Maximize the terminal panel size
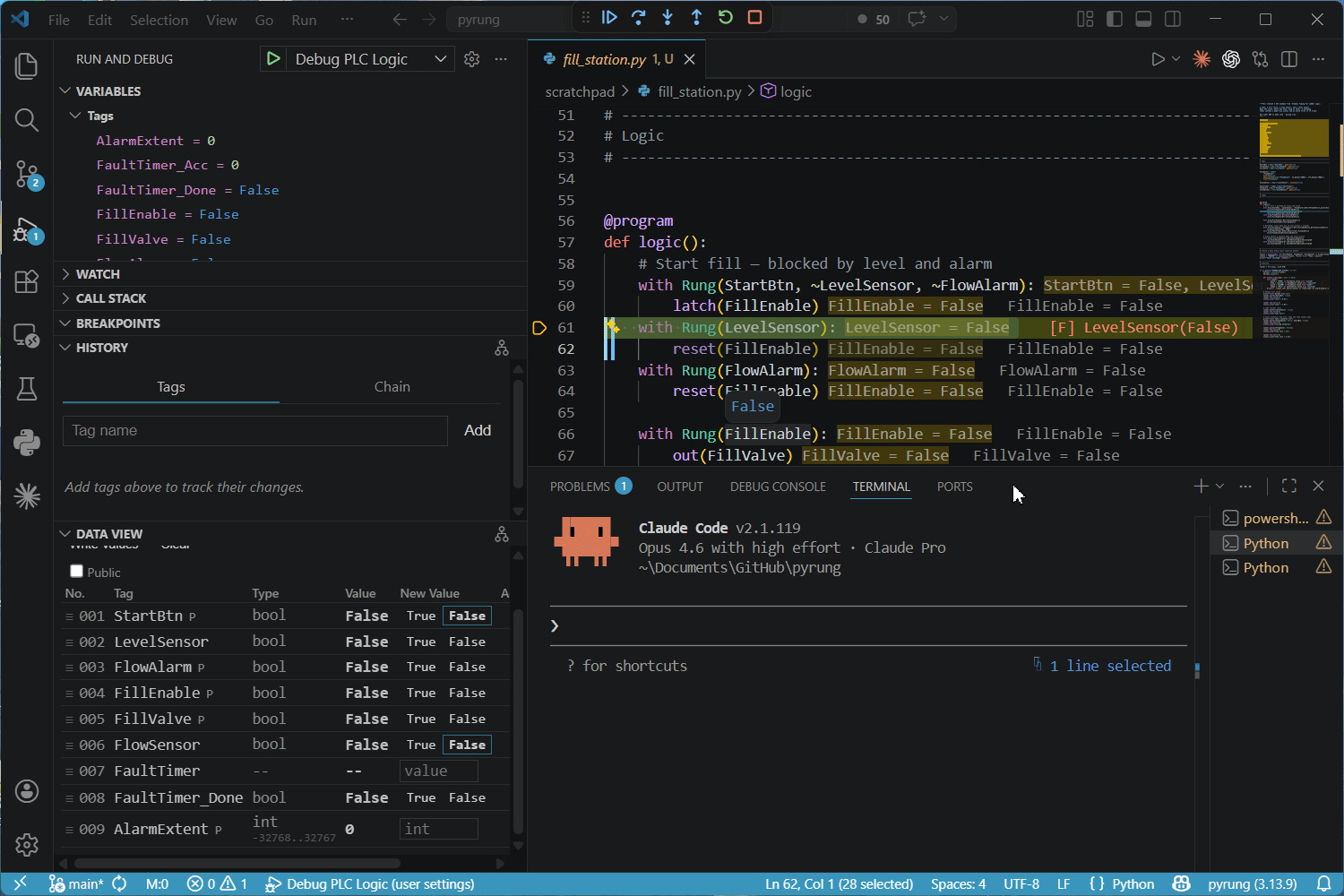The image size is (1344, 896). [x=1289, y=486]
